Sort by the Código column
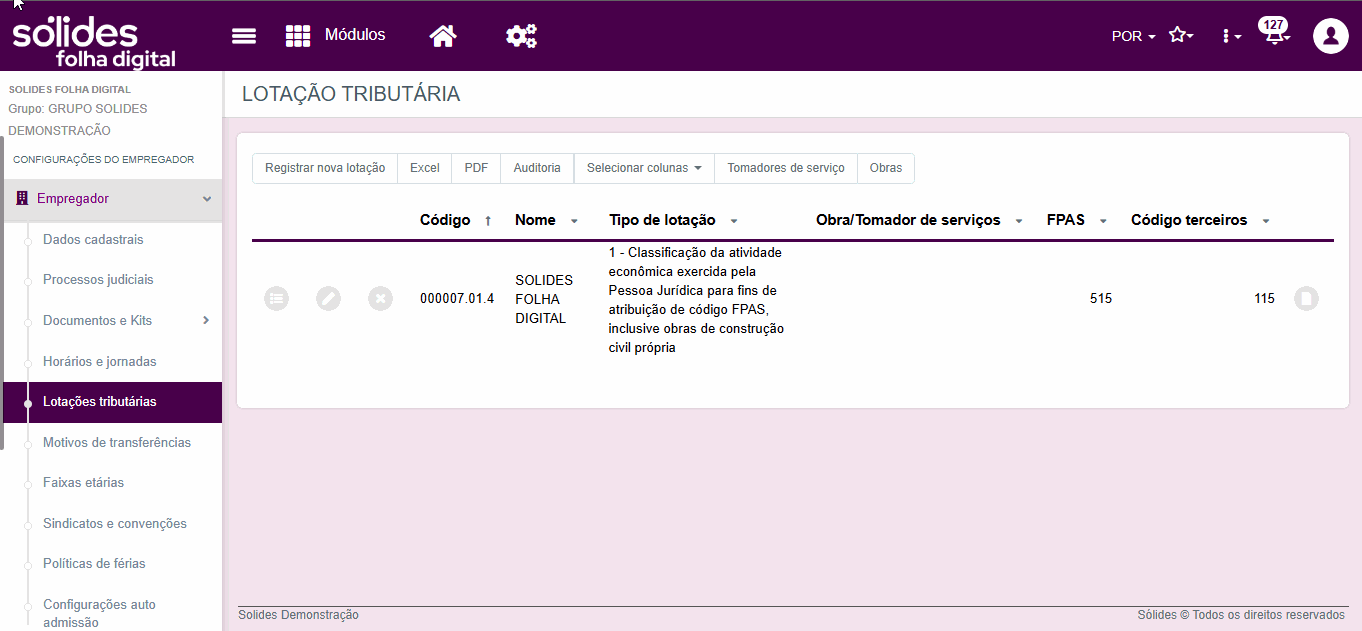 (x=456, y=220)
